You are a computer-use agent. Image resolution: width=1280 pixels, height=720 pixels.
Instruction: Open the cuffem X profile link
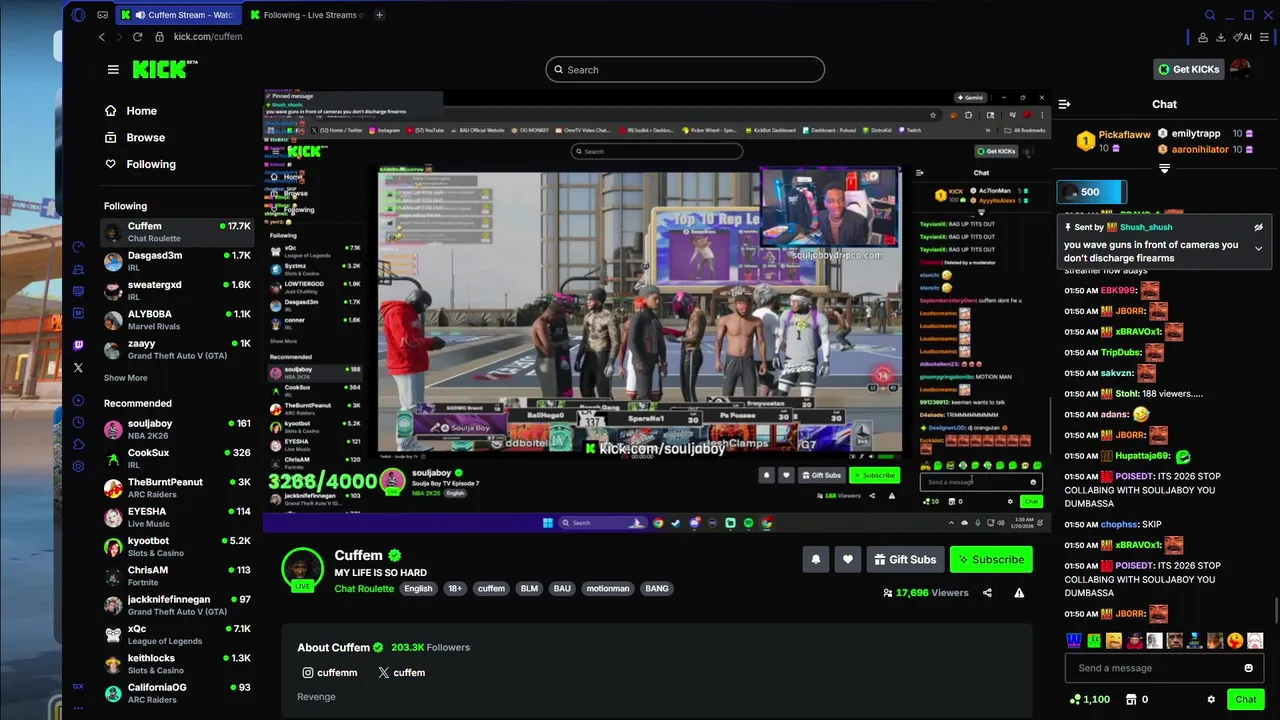pos(402,673)
